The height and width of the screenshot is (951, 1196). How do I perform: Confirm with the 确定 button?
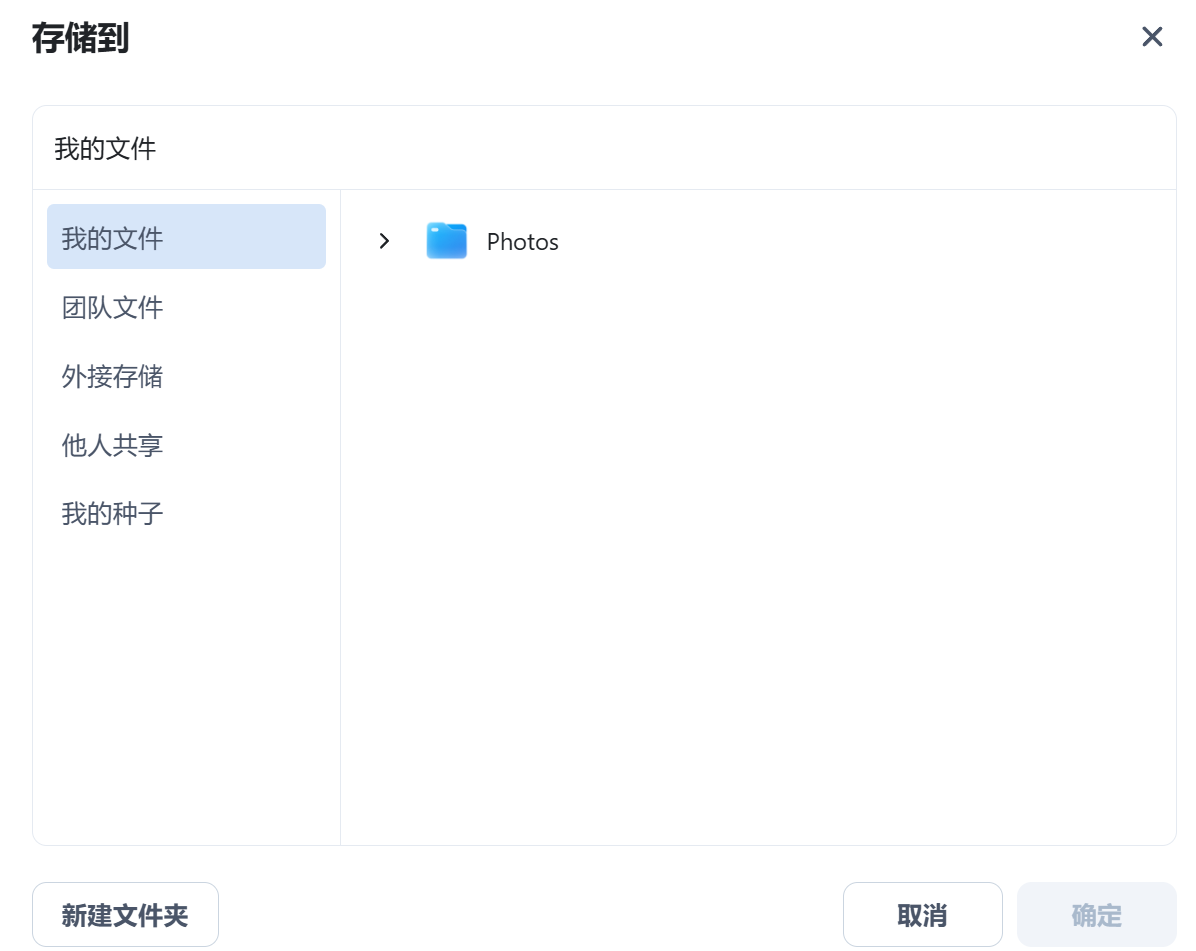[x=1096, y=914]
